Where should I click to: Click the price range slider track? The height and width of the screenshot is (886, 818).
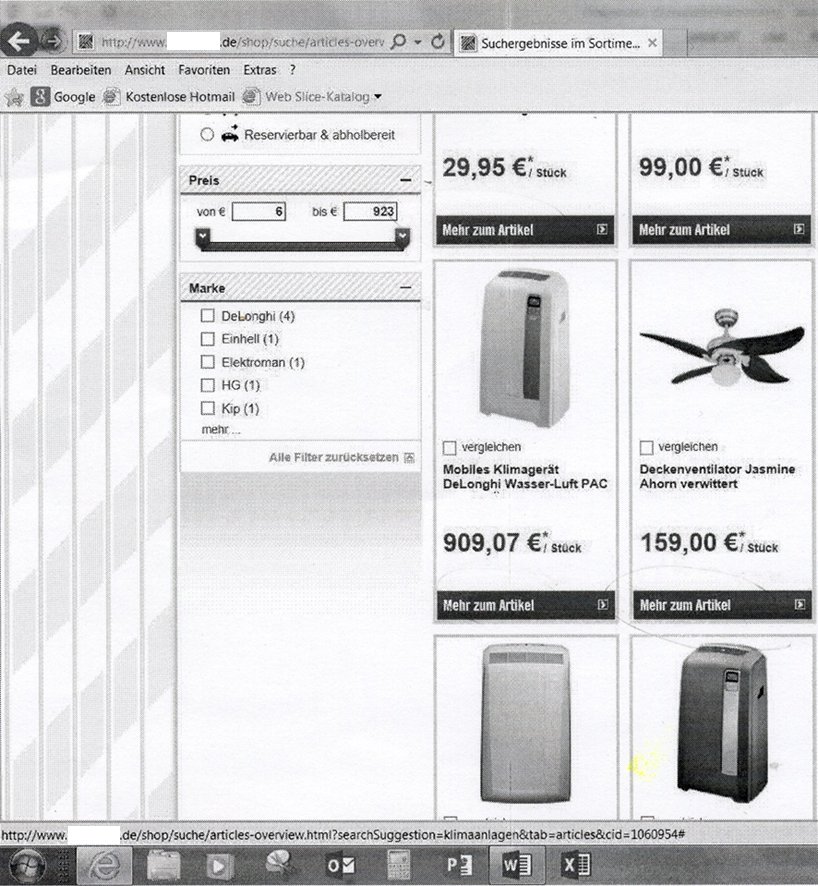tap(302, 246)
